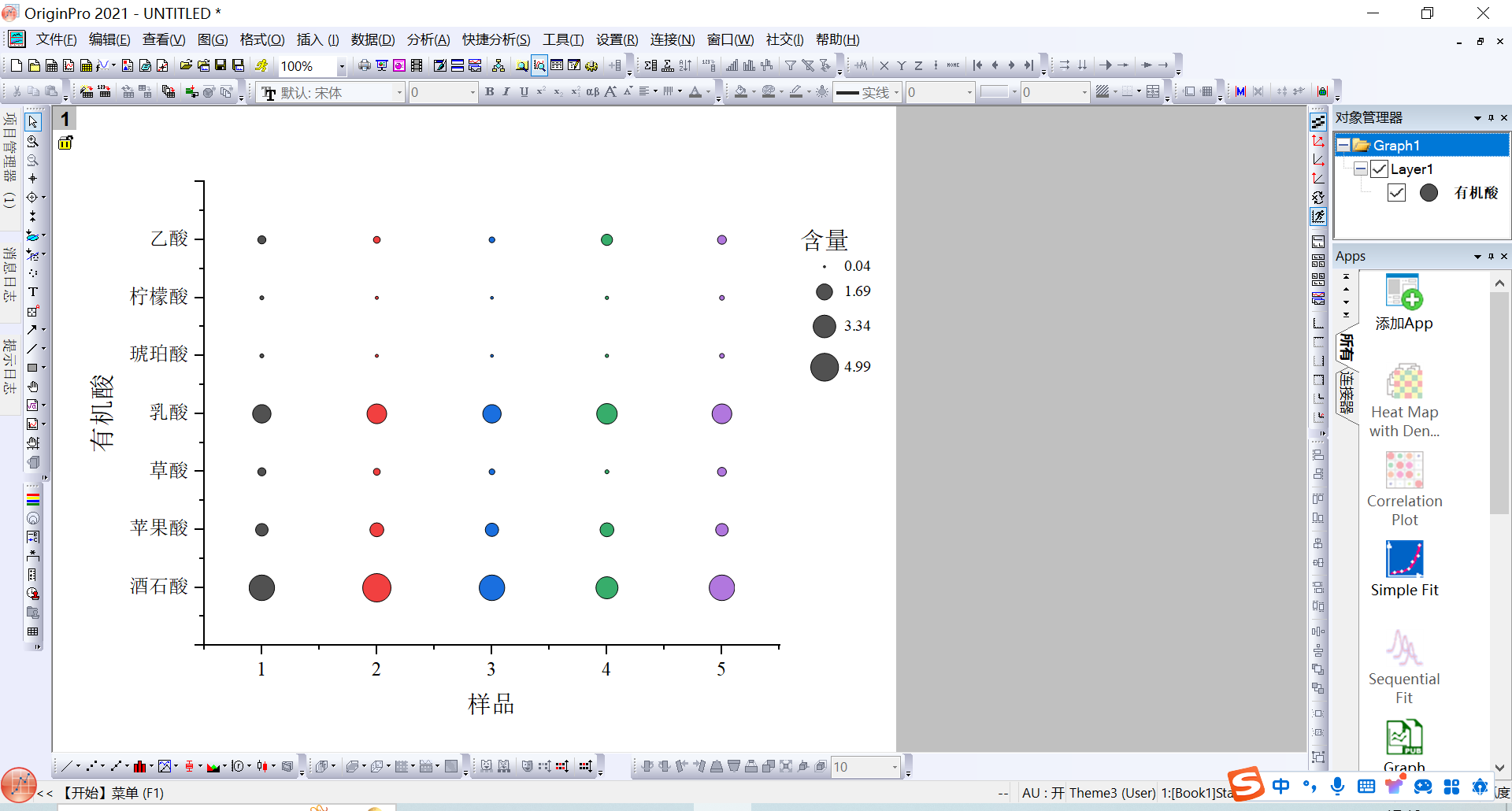
Task: Click the Bold formatting button
Action: (489, 92)
